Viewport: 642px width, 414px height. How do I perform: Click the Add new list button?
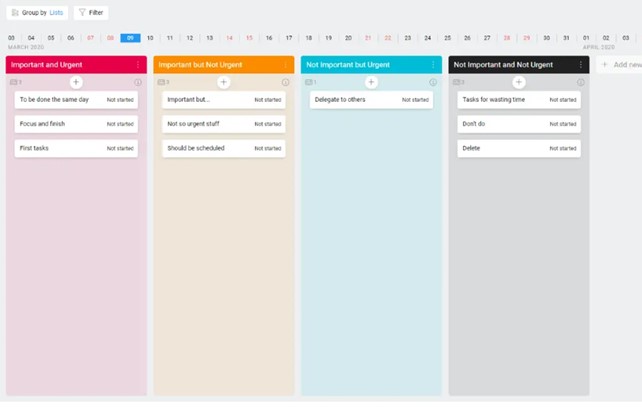tap(621, 65)
